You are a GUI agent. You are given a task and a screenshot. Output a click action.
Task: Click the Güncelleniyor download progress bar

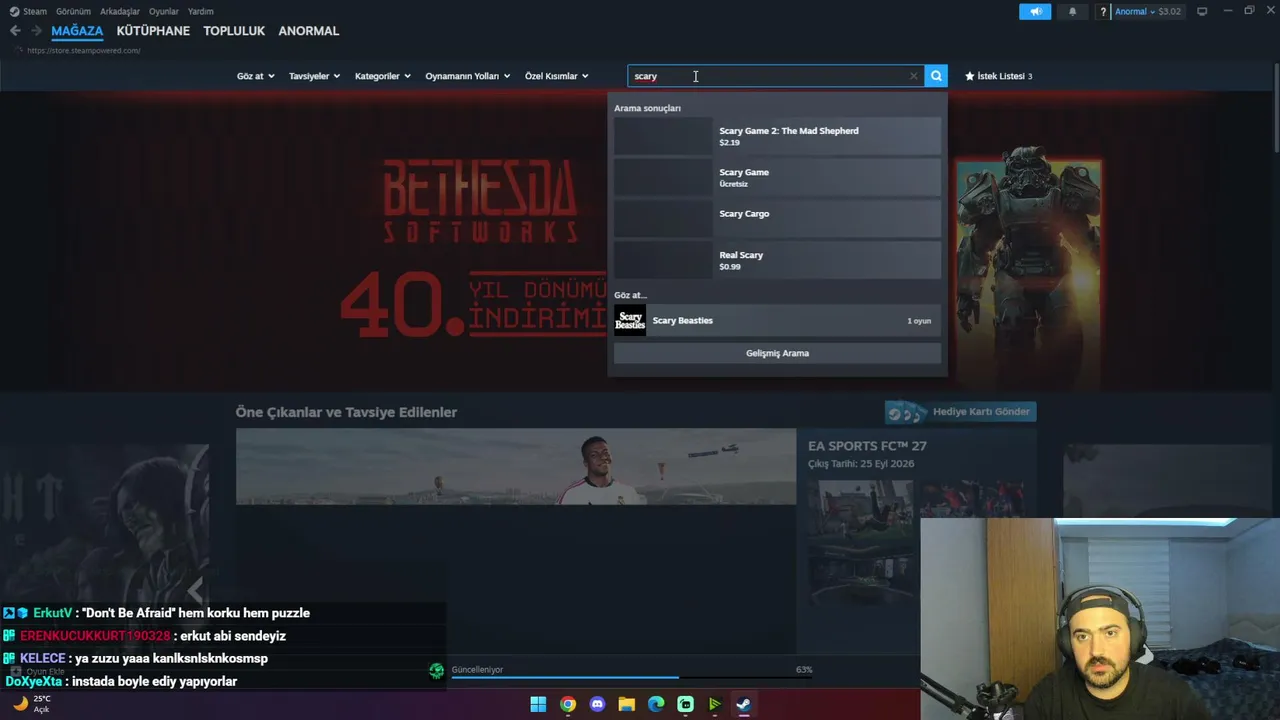click(x=631, y=677)
